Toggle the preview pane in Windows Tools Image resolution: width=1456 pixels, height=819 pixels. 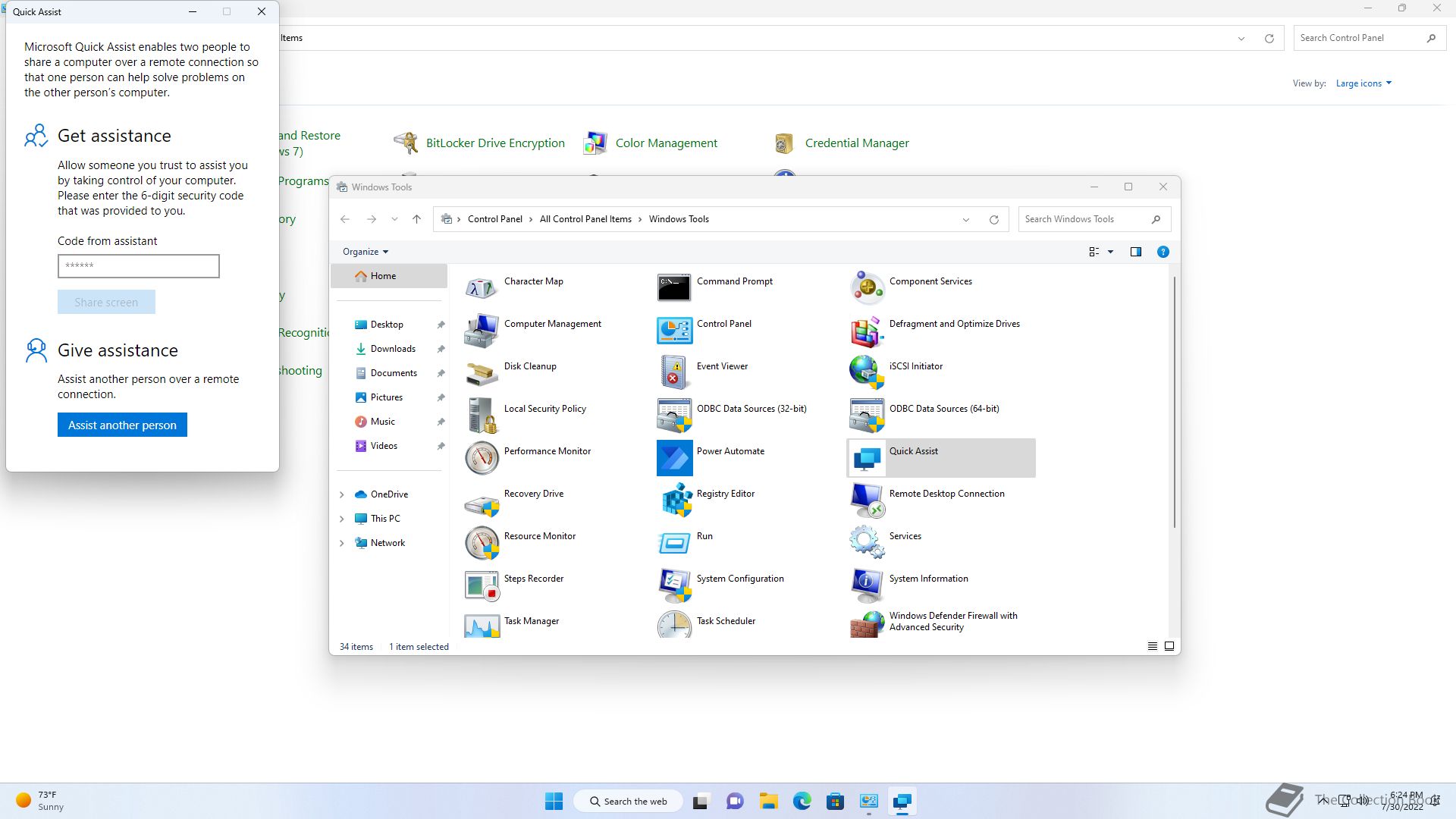point(1135,252)
